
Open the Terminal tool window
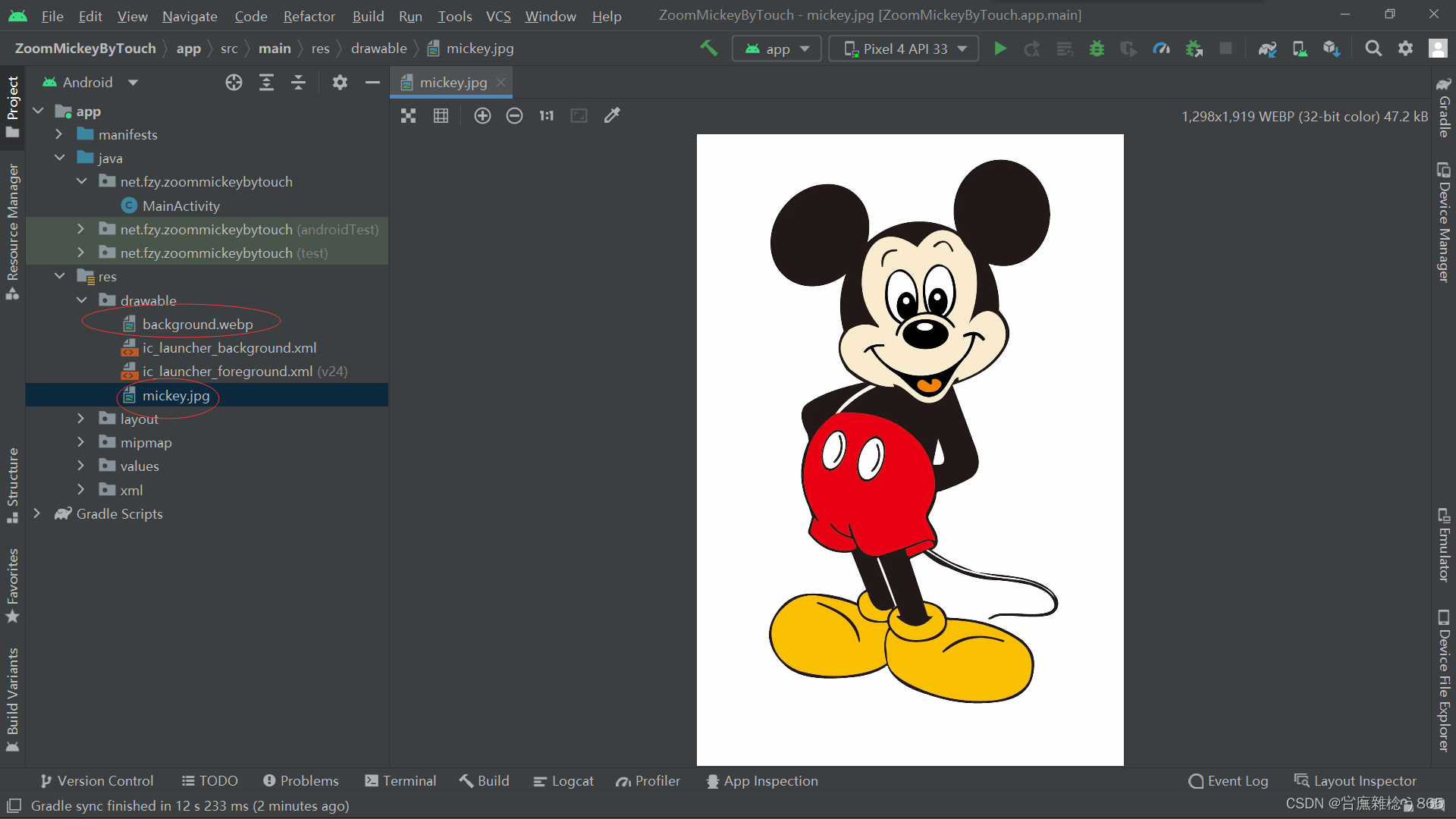[400, 781]
